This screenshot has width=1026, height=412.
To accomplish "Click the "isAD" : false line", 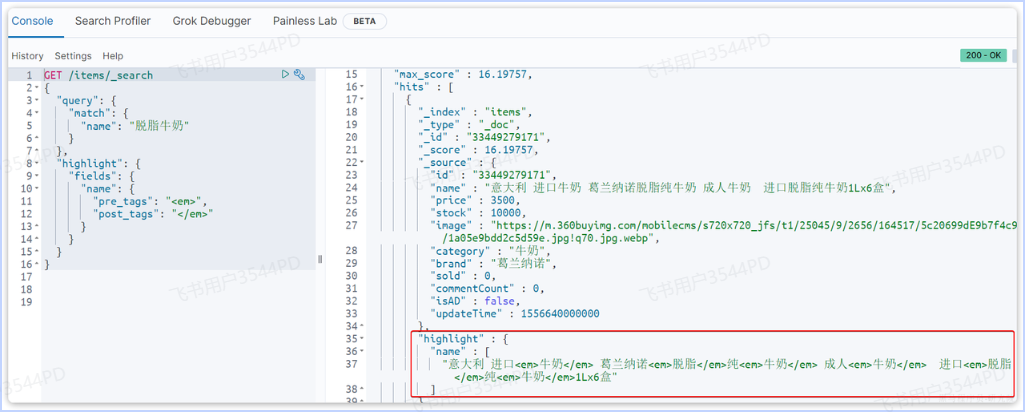I will pos(476,301).
